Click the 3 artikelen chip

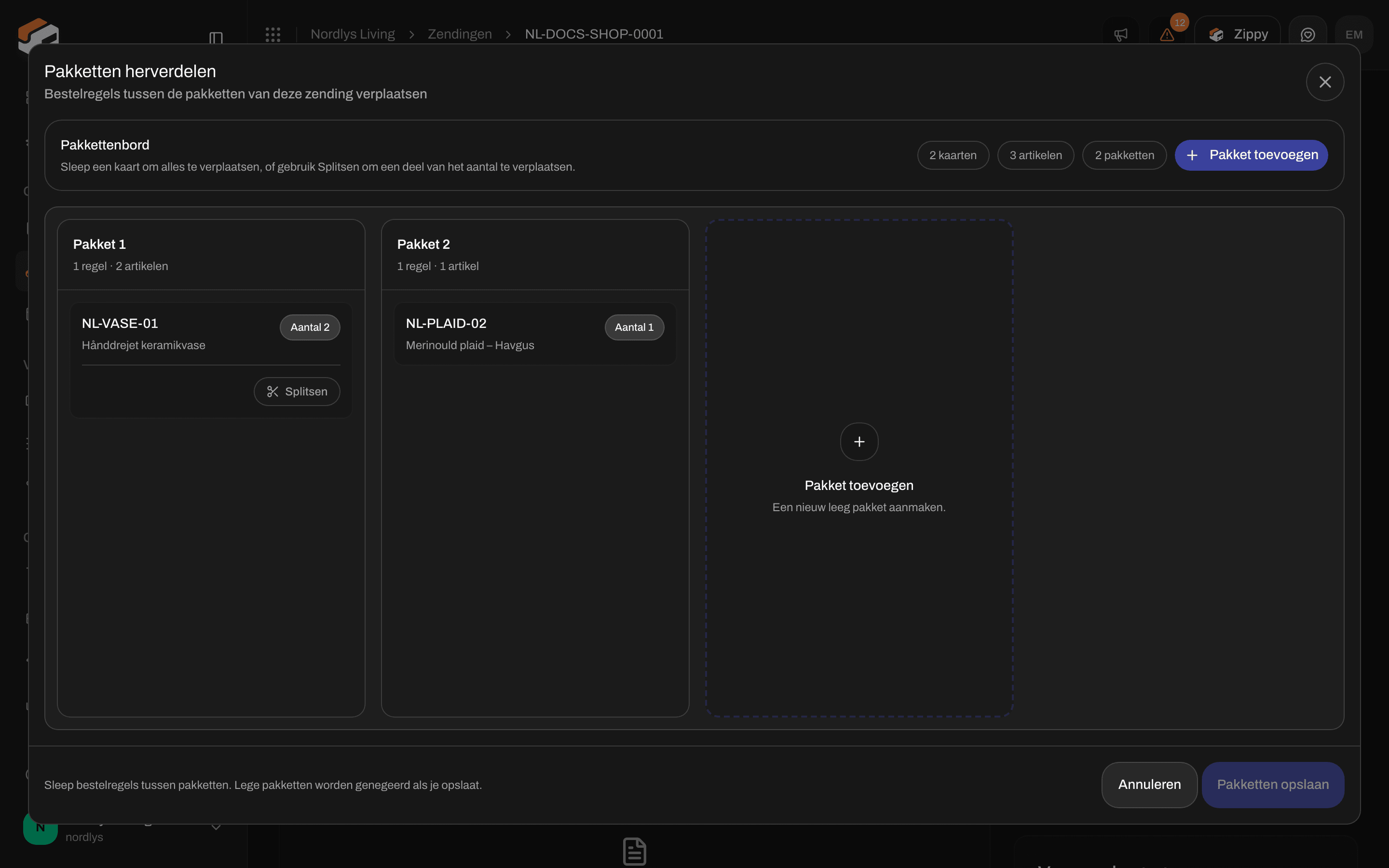[1035, 155]
